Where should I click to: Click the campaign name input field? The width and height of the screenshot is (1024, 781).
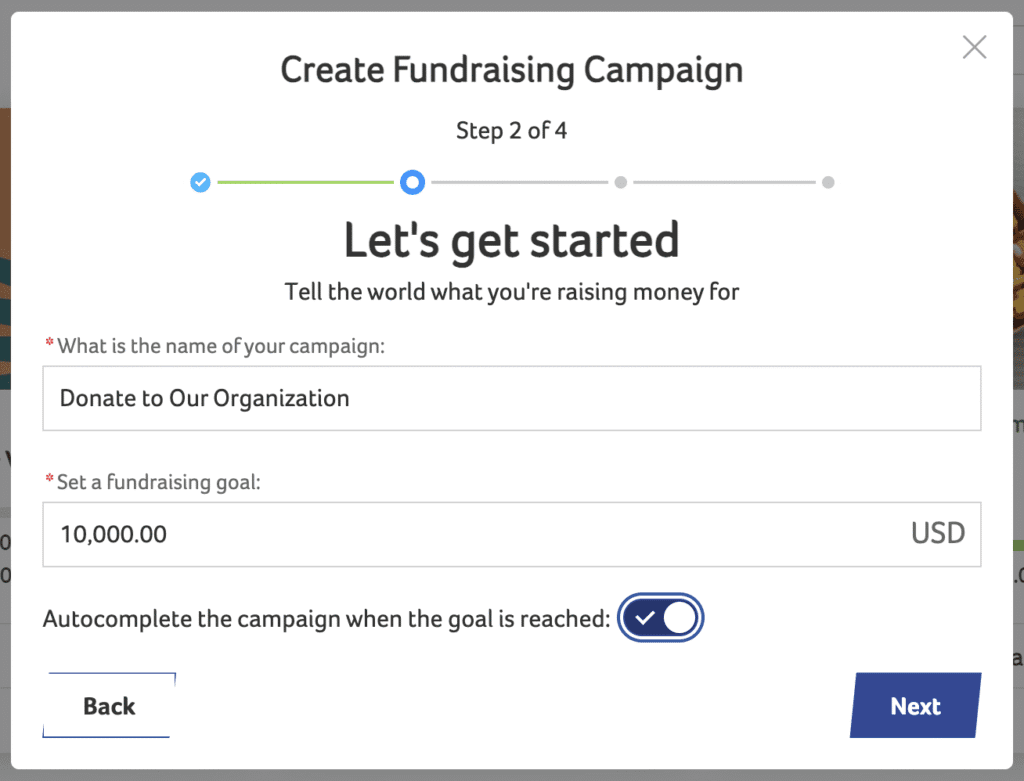[511, 398]
